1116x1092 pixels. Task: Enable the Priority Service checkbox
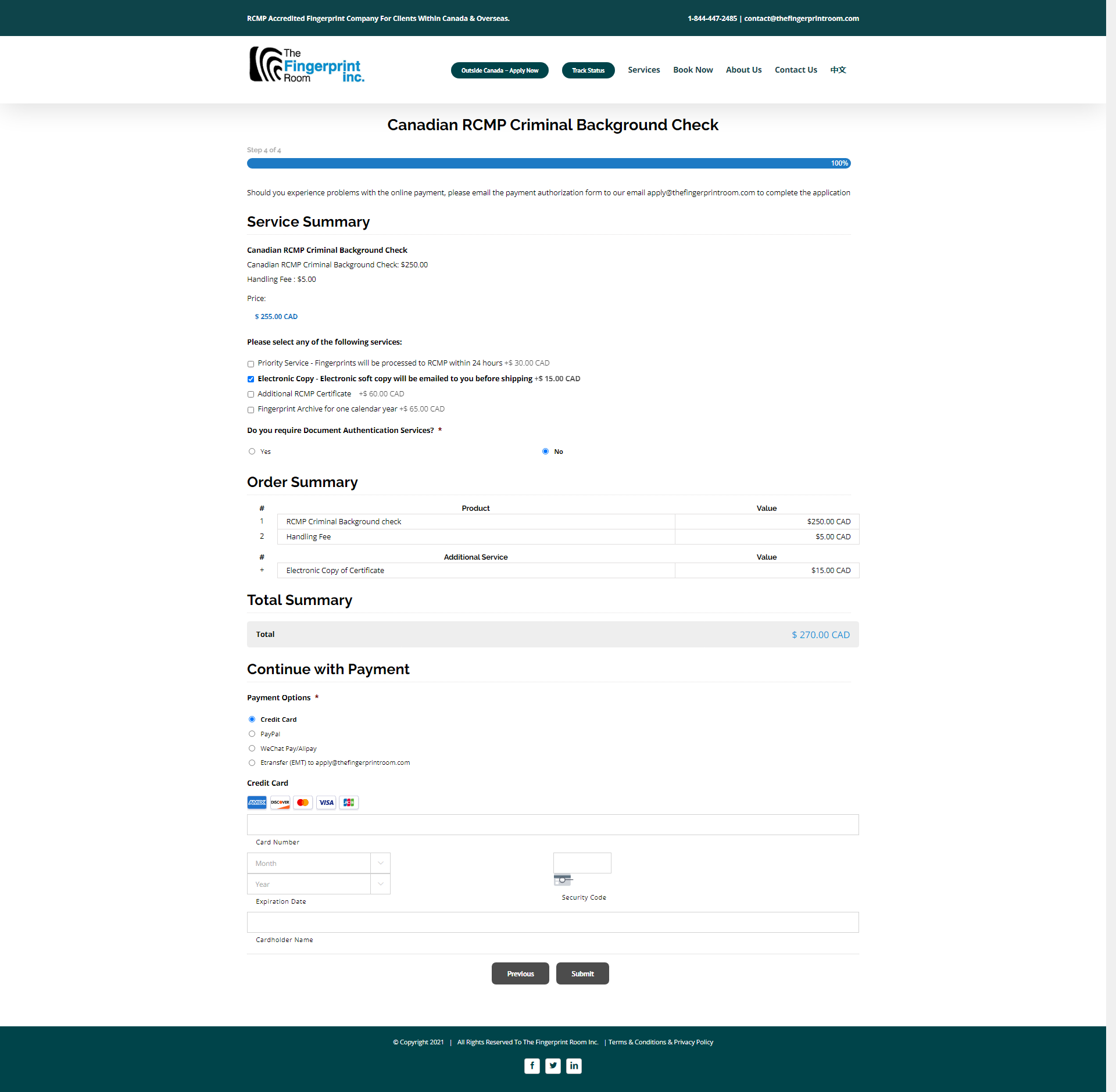tap(251, 364)
